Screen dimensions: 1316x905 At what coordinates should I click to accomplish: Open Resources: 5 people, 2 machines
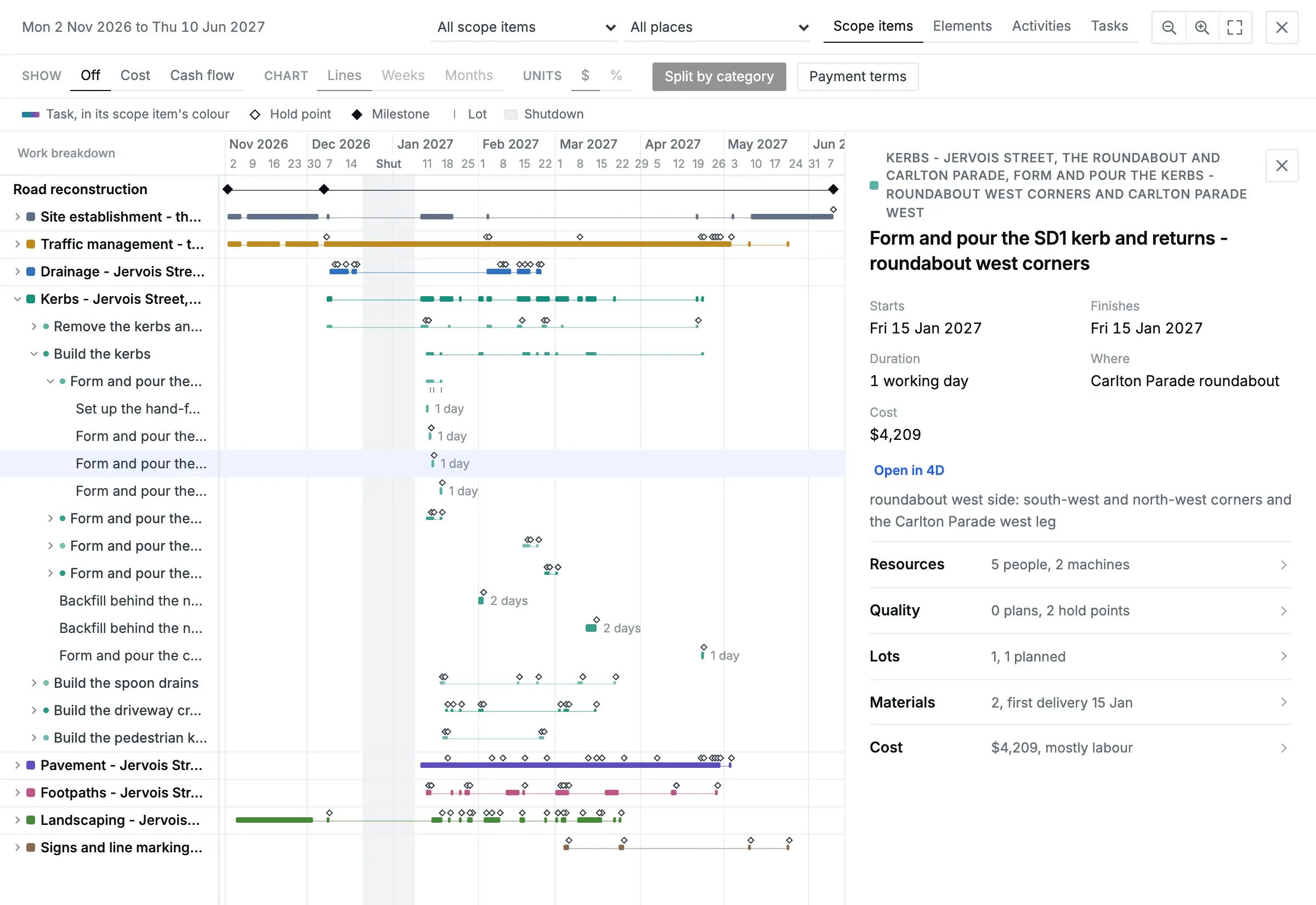1080,565
